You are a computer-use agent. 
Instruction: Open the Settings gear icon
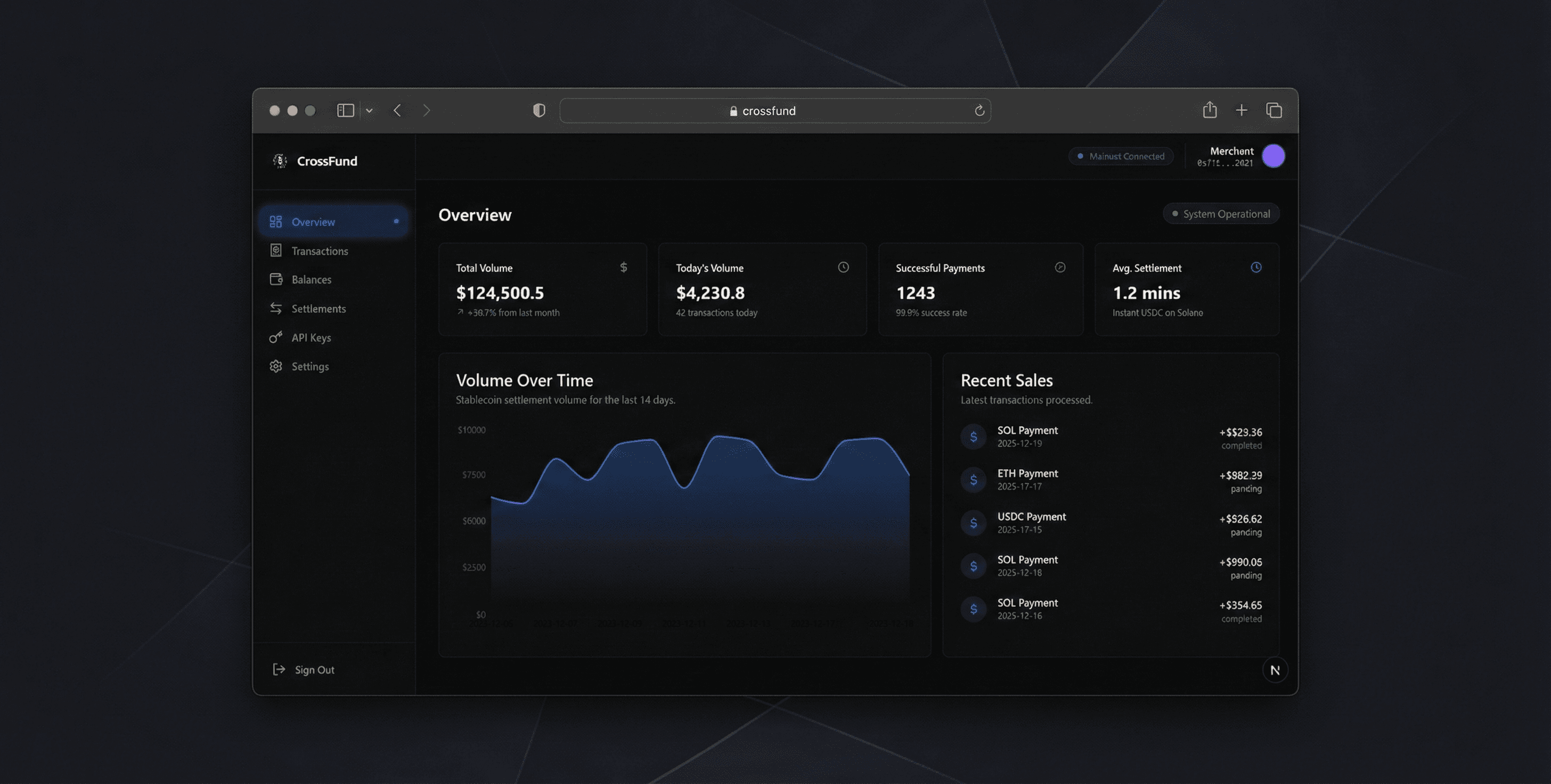coord(276,366)
